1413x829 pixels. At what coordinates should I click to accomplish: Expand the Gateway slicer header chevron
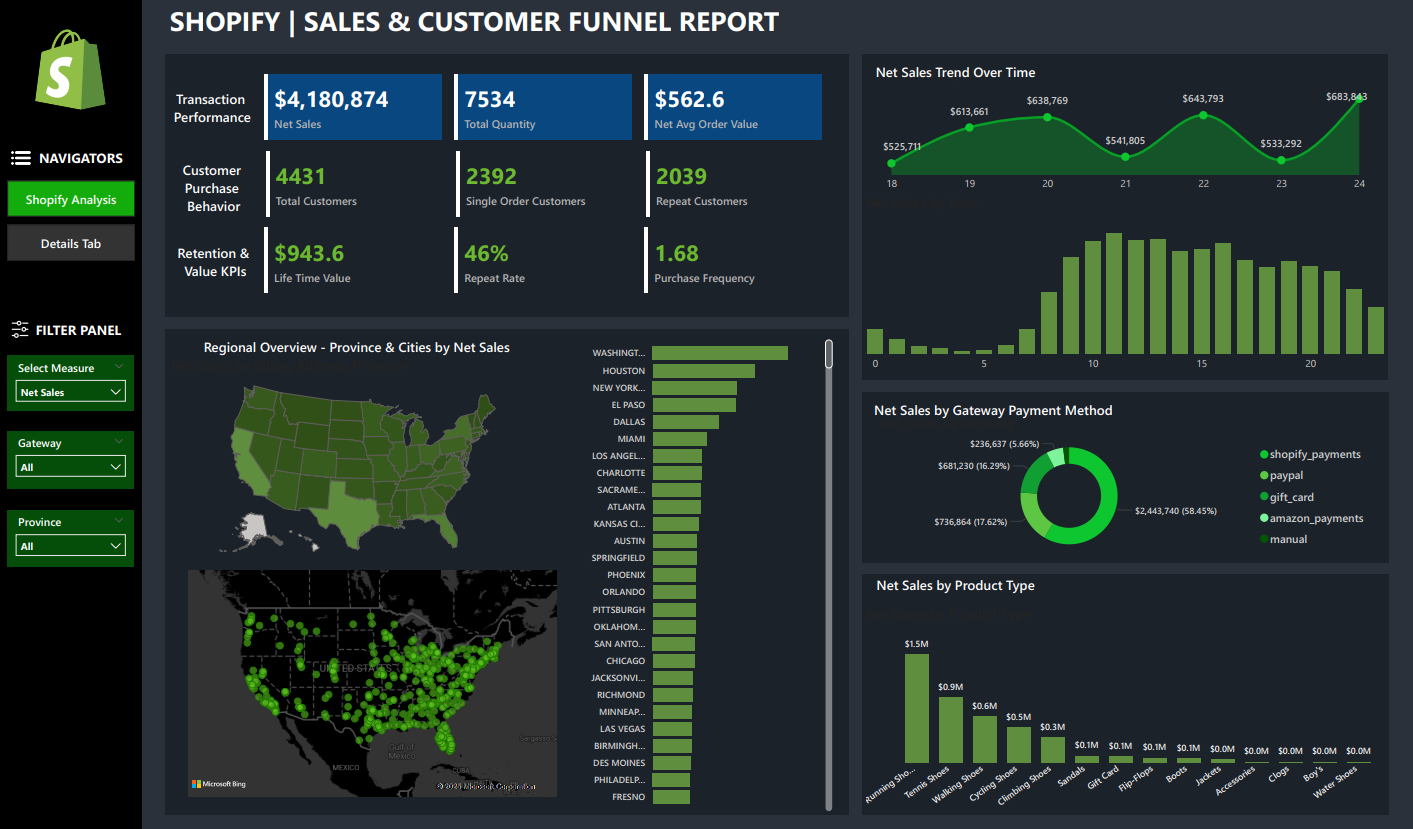click(x=120, y=441)
